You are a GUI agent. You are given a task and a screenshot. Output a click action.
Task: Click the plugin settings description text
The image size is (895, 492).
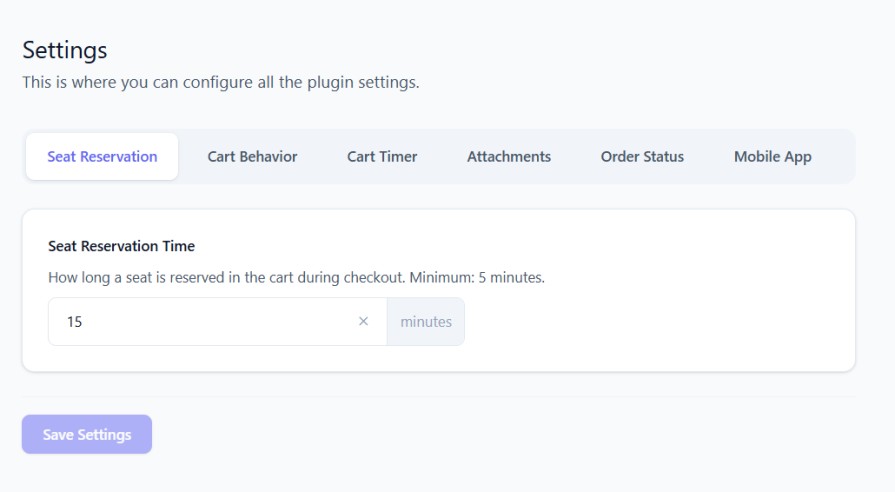[x=220, y=82]
